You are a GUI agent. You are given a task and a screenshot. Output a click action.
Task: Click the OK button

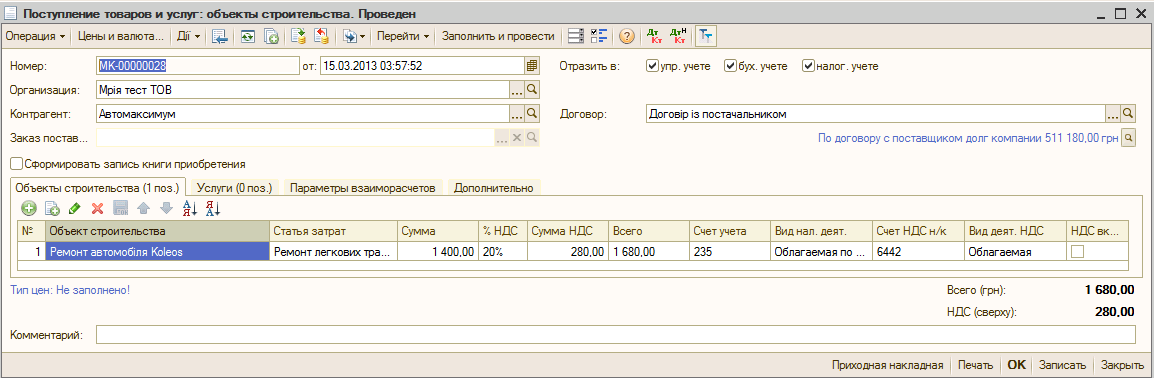[1016, 364]
